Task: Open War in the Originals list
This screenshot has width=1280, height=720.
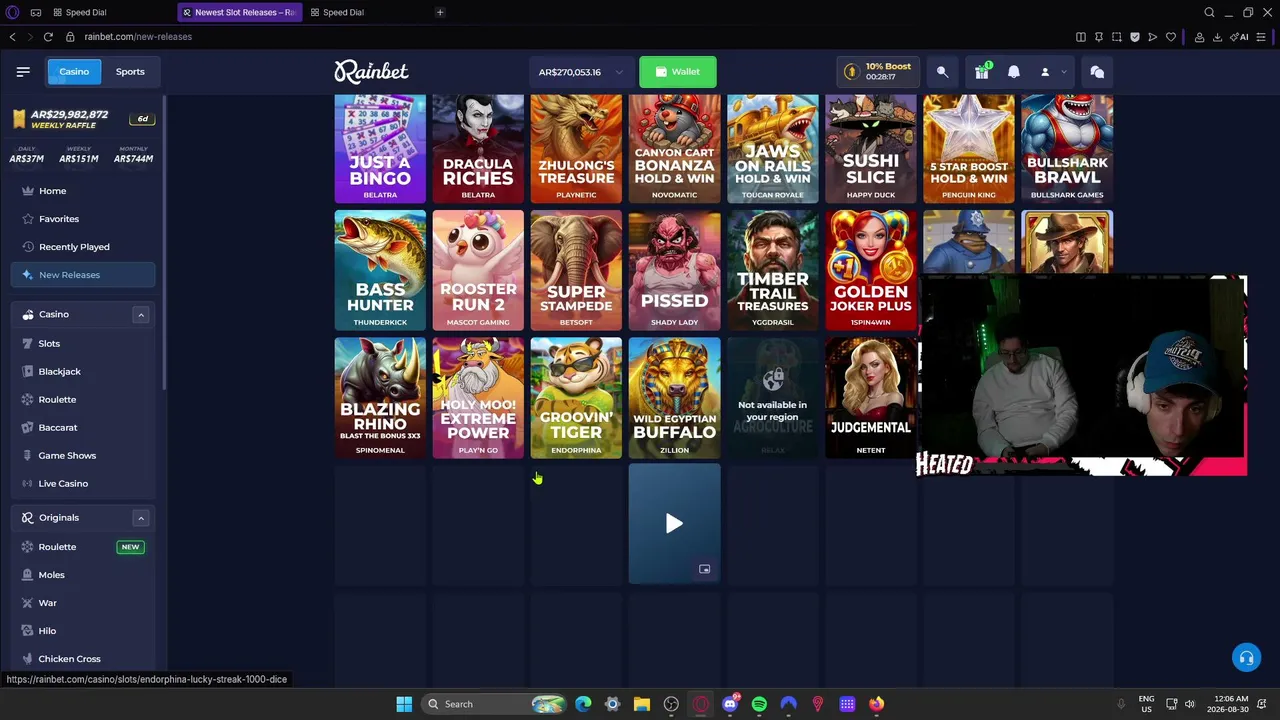Action: (x=83, y=603)
